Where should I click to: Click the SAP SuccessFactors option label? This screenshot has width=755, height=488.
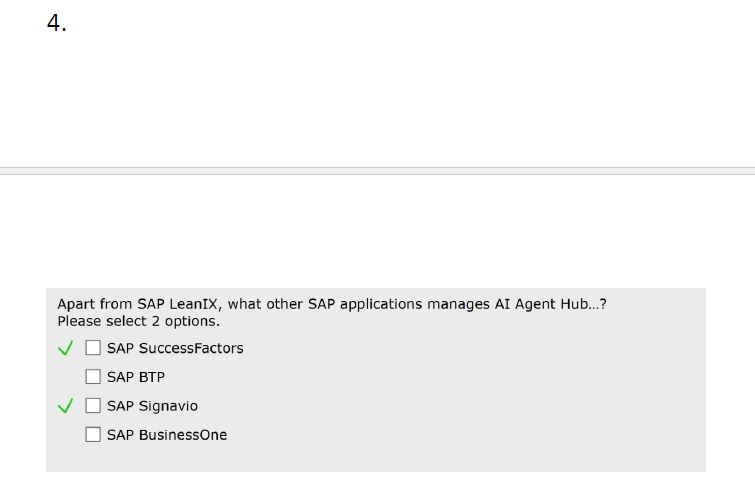pyautogui.click(x=175, y=348)
